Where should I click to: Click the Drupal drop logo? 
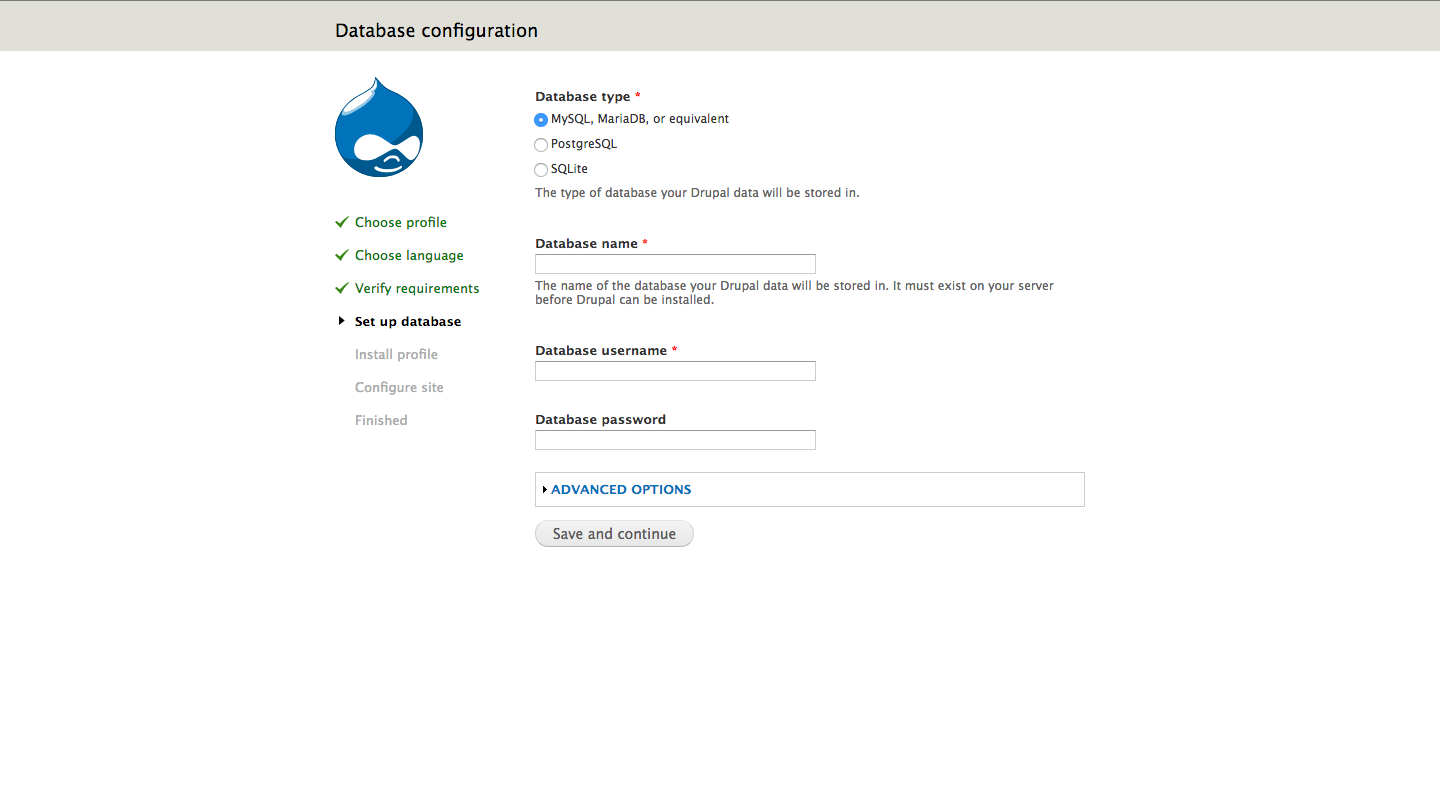(379, 127)
